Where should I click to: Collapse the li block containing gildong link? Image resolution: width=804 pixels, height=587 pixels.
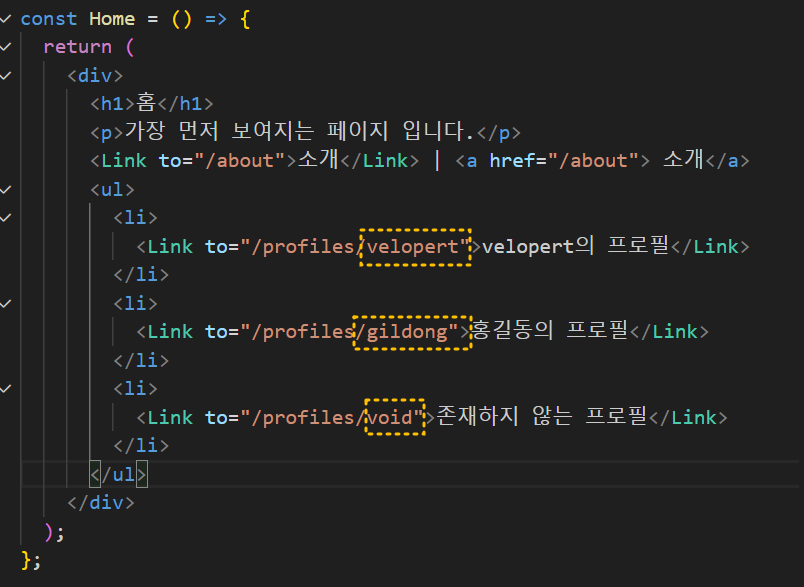tap(6, 303)
